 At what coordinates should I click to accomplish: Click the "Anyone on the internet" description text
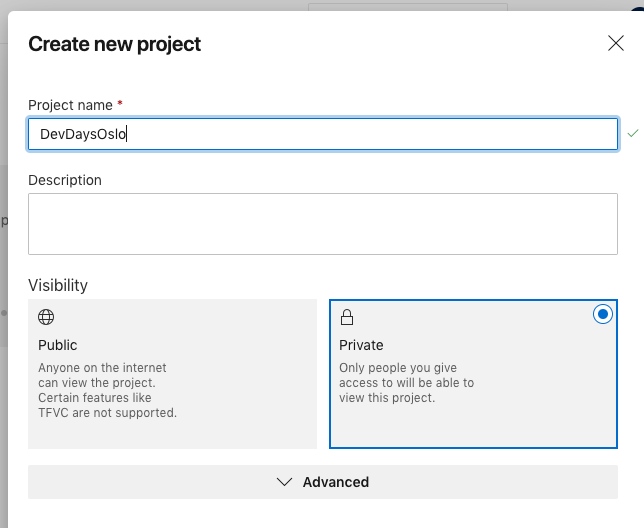pos(102,368)
